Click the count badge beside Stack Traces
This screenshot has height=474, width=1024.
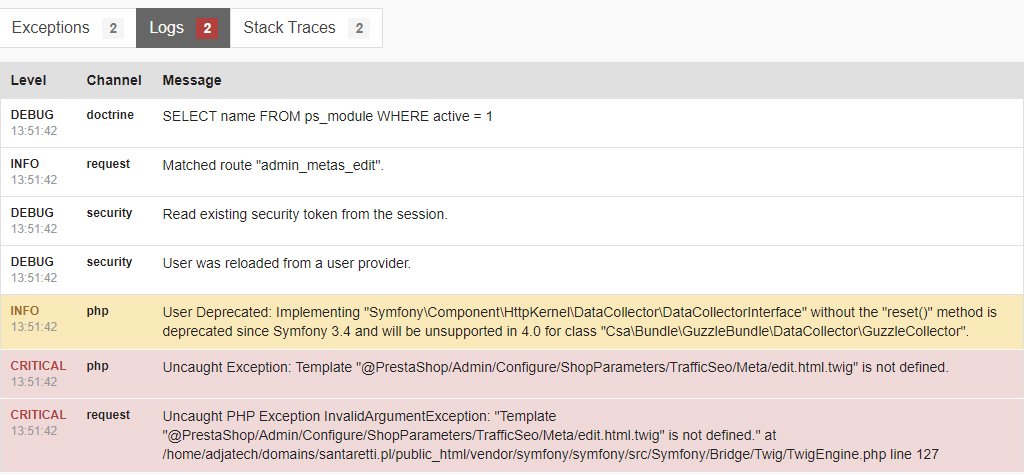[358, 29]
